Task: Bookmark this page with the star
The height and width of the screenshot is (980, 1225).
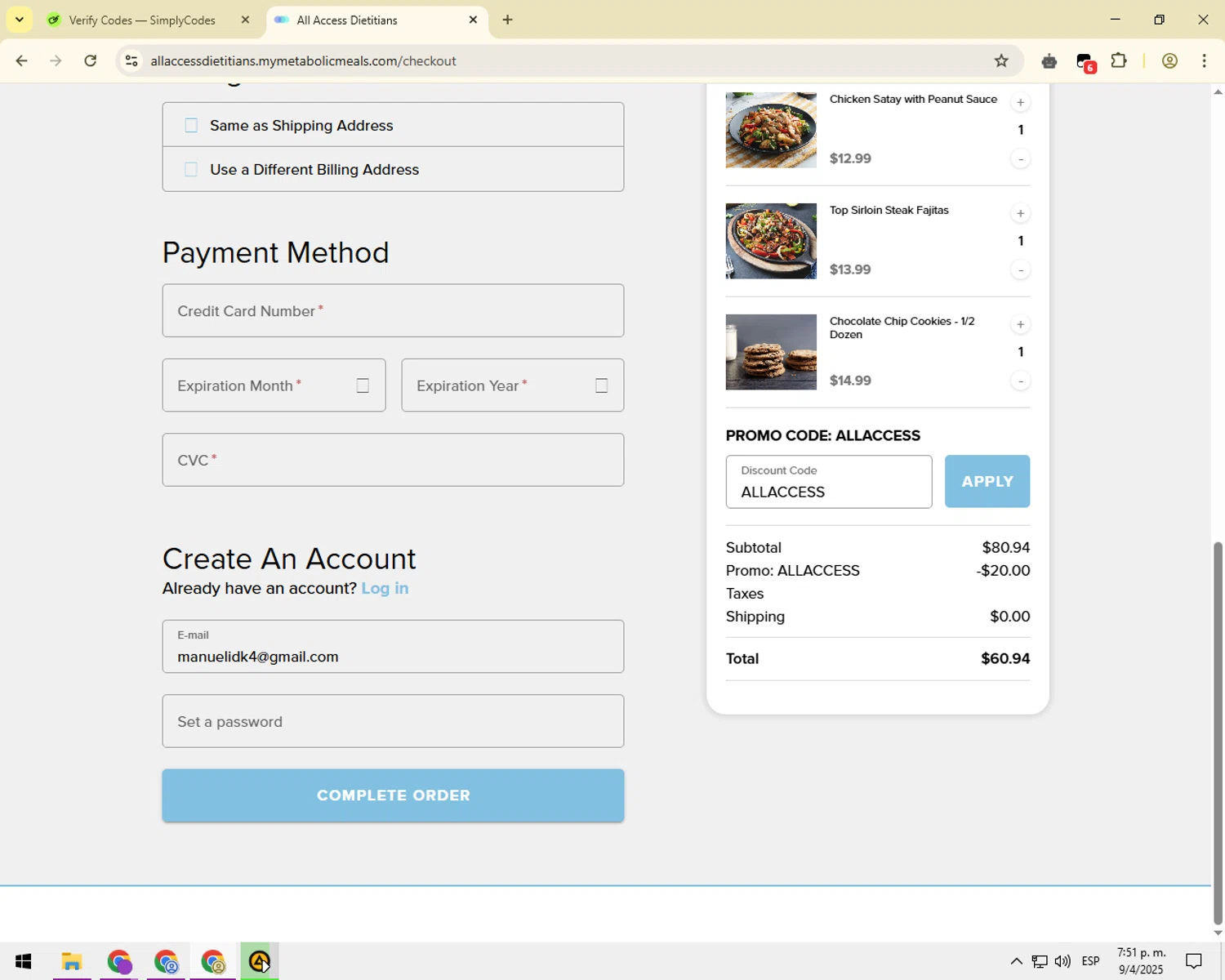Action: tap(1001, 60)
